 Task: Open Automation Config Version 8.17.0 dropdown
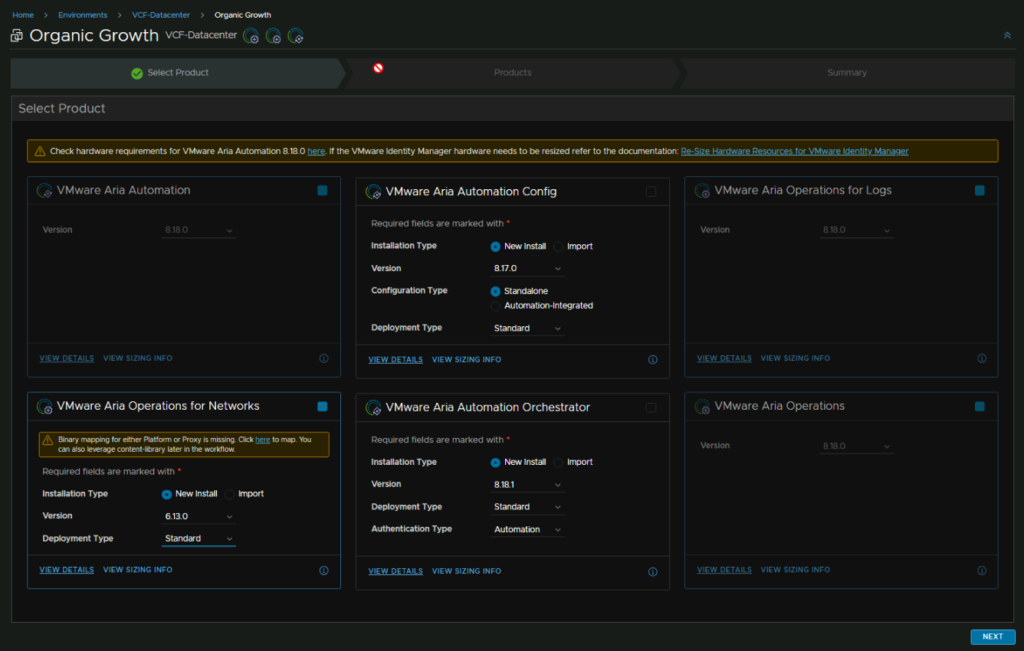click(527, 269)
